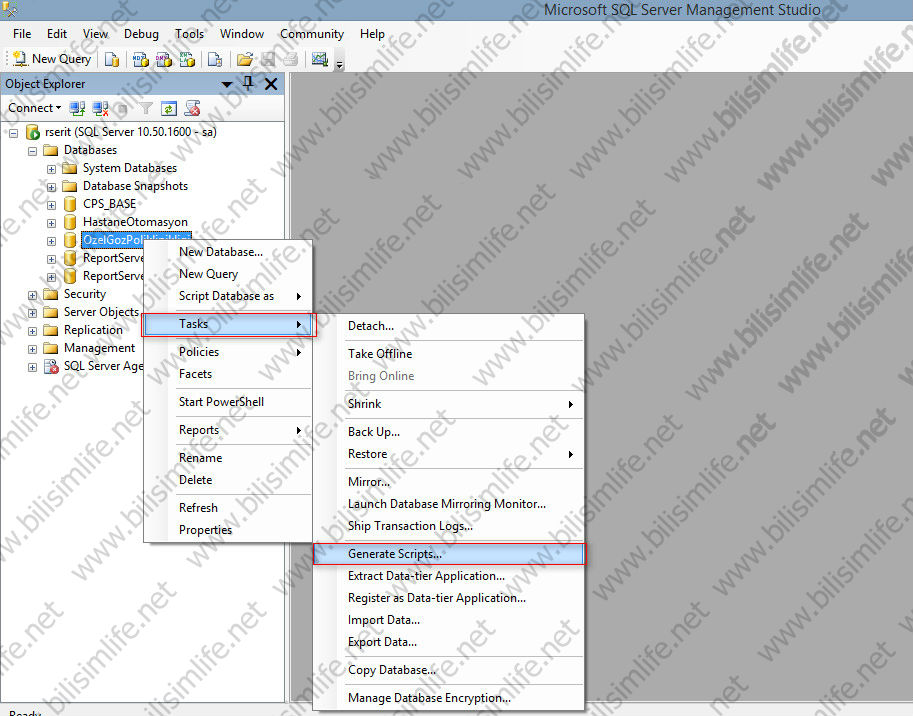The width and height of the screenshot is (913, 716).
Task: Click the Analysis Services XMLA Query icon
Action: pyautogui.click(x=187, y=59)
